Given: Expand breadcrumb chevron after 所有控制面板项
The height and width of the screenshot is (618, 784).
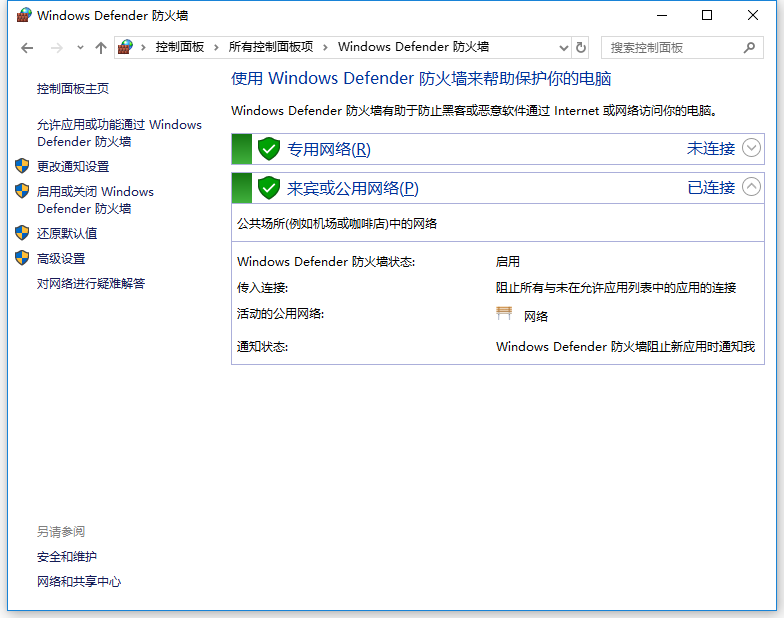Looking at the screenshot, I should [x=326, y=48].
